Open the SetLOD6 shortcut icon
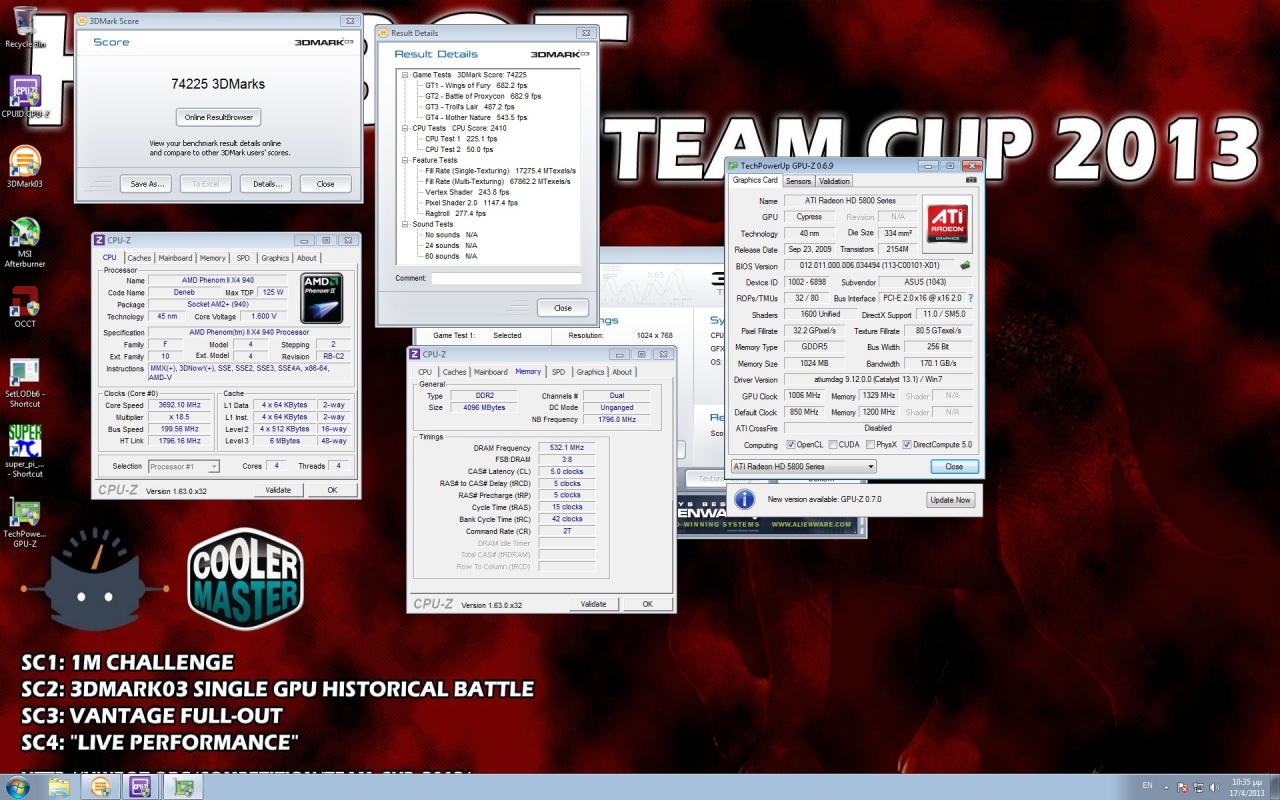The height and width of the screenshot is (800, 1280). pos(25,383)
